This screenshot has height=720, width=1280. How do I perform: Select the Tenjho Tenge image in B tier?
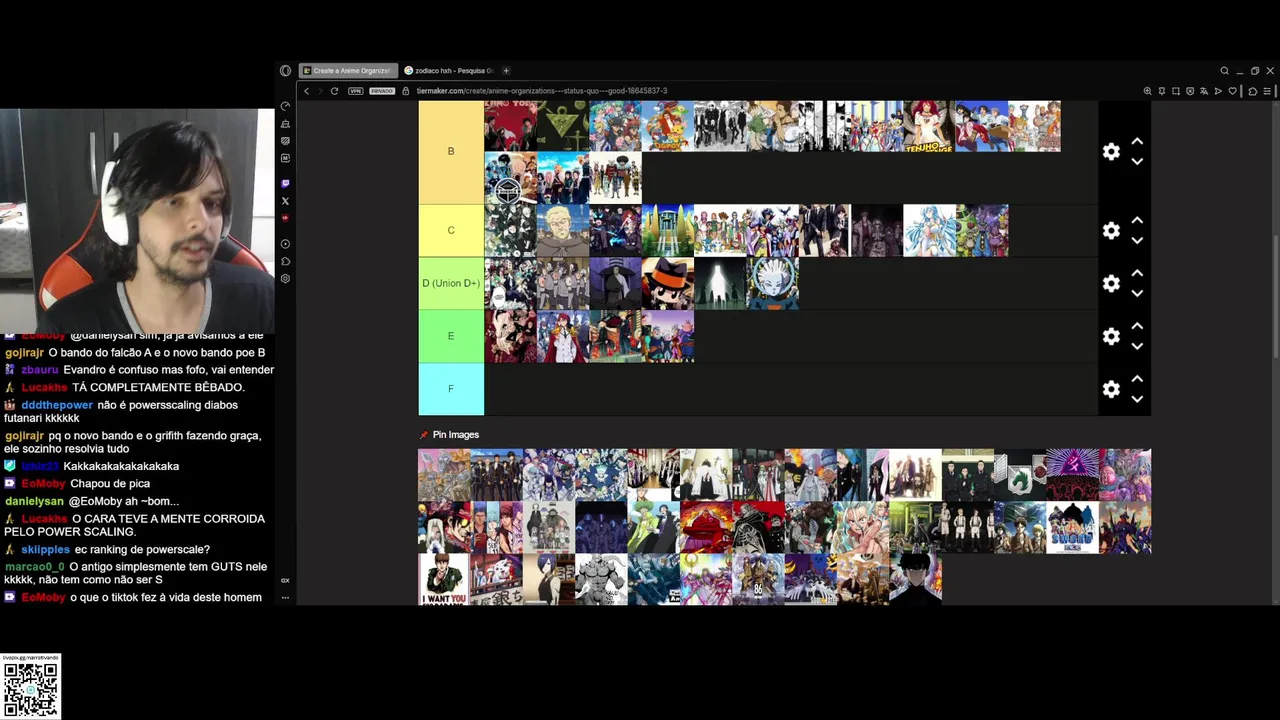coord(929,126)
